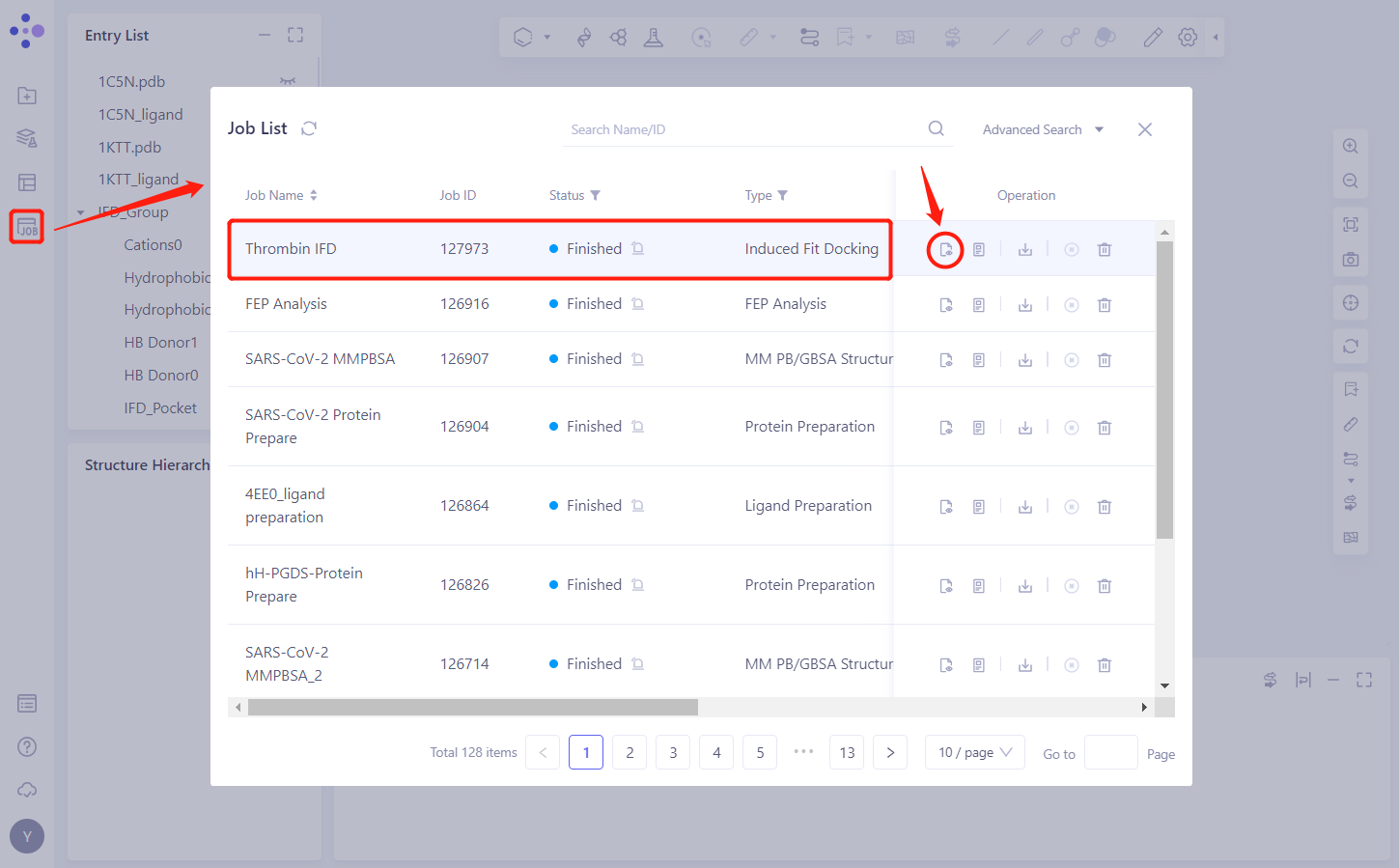The image size is (1399, 868).
Task: View results of the Thrombin IFD job
Action: point(946,250)
